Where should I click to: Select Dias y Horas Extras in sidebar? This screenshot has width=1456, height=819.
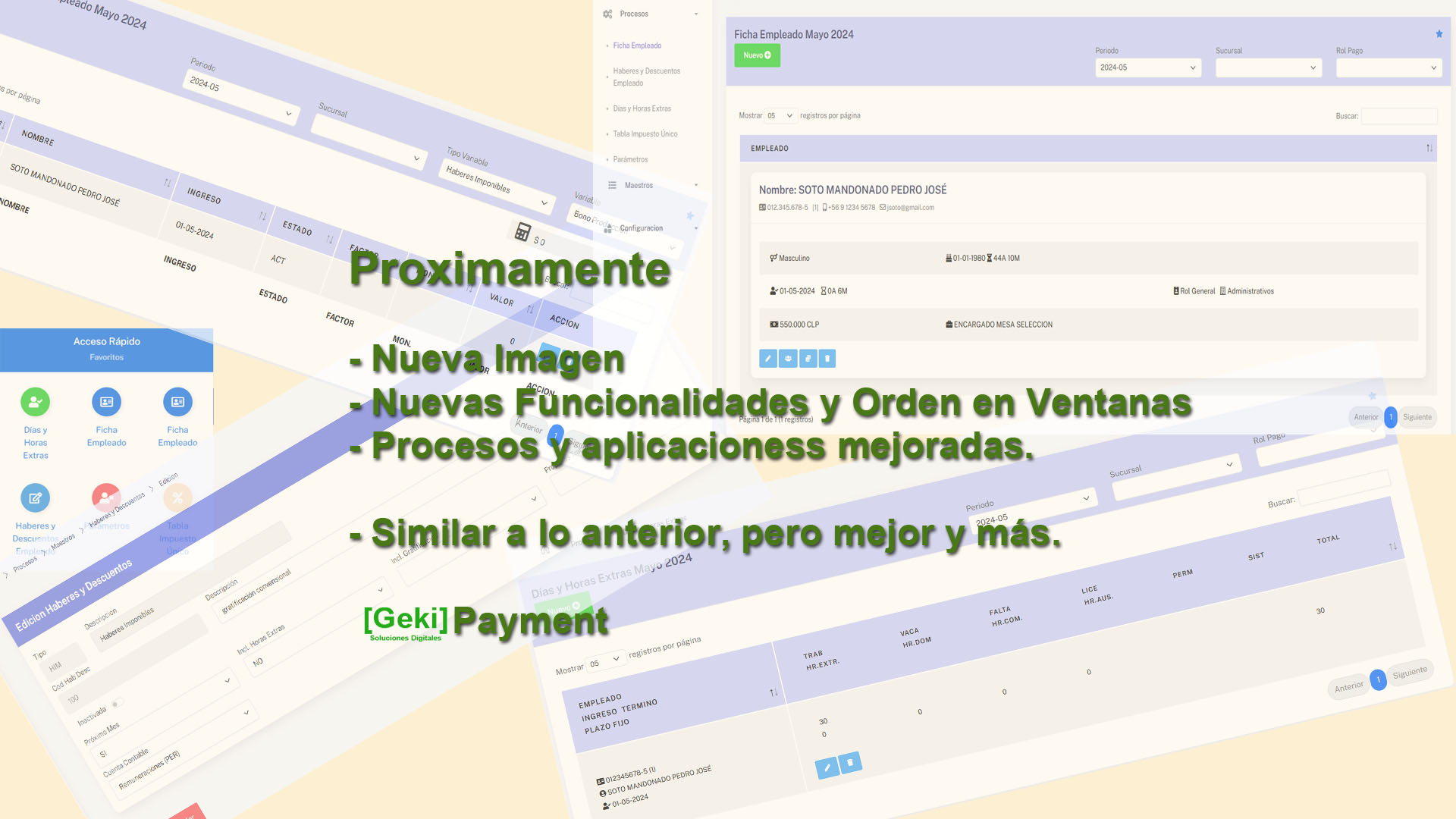[642, 109]
